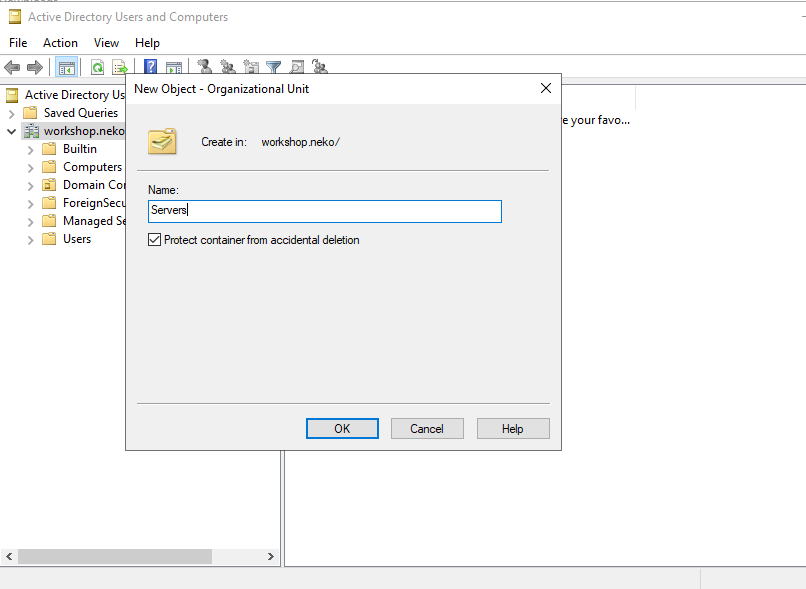The width and height of the screenshot is (806, 589).
Task: Collapse the workshop.neko domain node
Action: [11, 131]
